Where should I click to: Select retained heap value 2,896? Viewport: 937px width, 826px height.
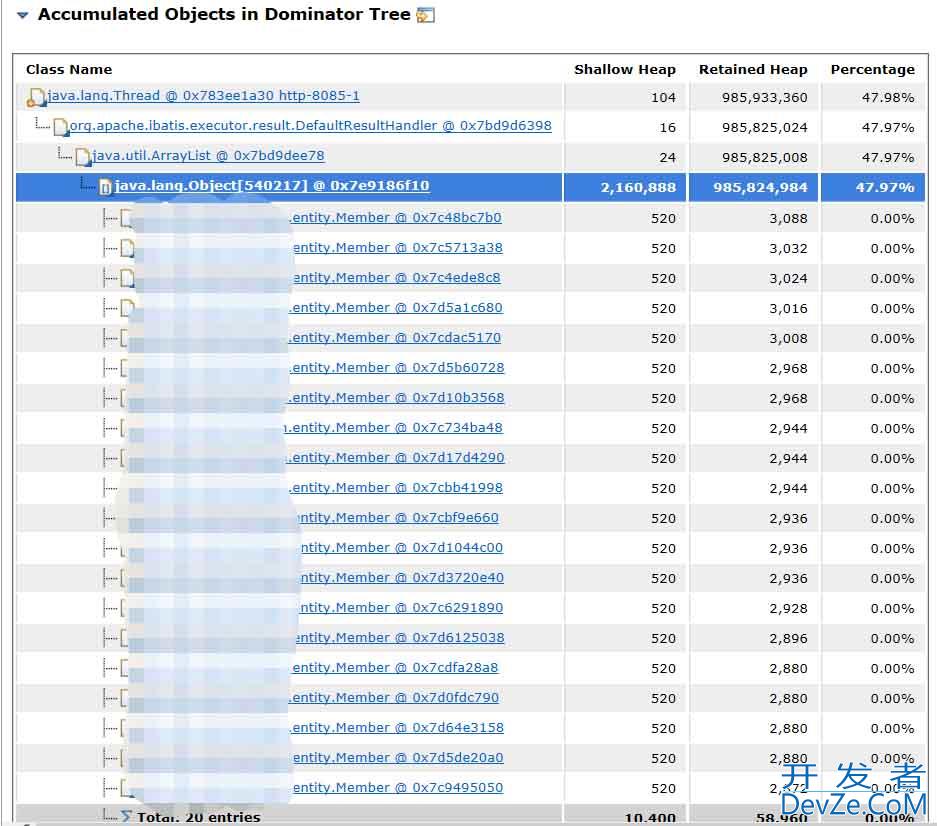pyautogui.click(x=788, y=638)
